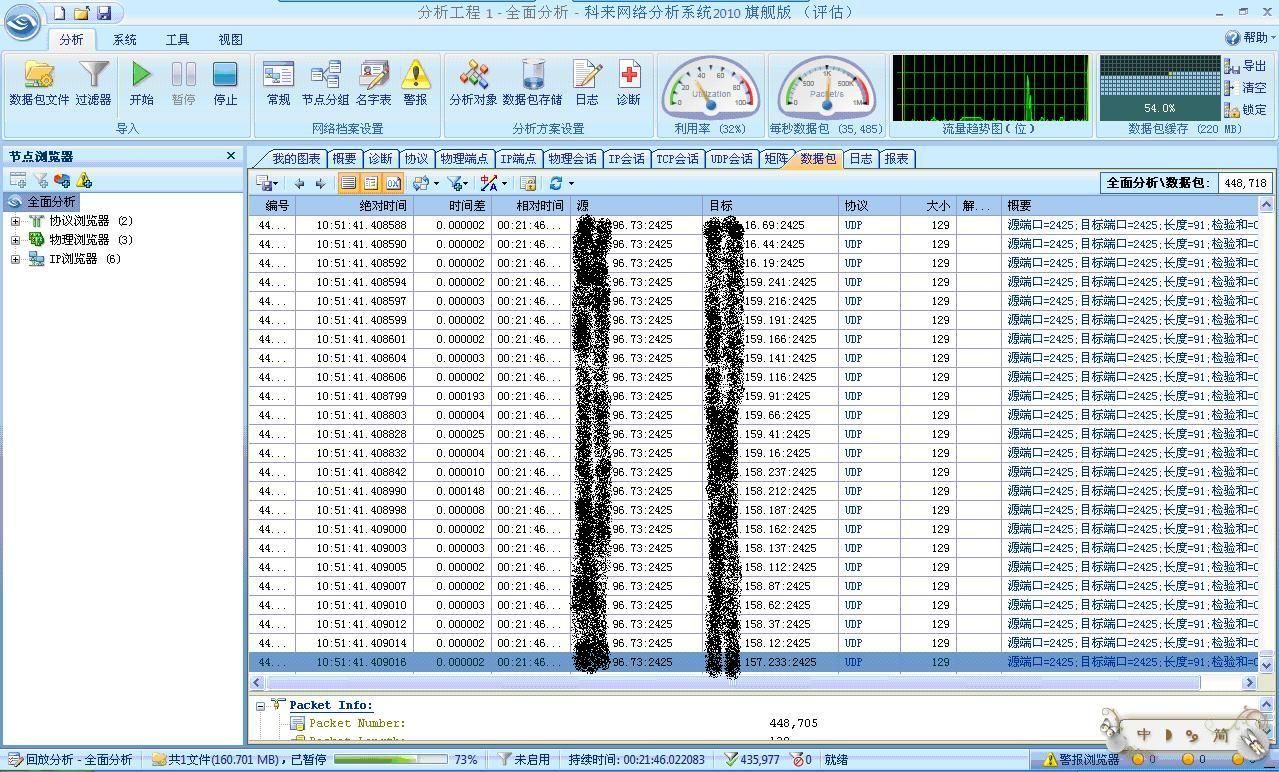The width and height of the screenshot is (1279, 772).
Task: Expand the 协议浏览器 tree node
Action: click(x=15, y=221)
